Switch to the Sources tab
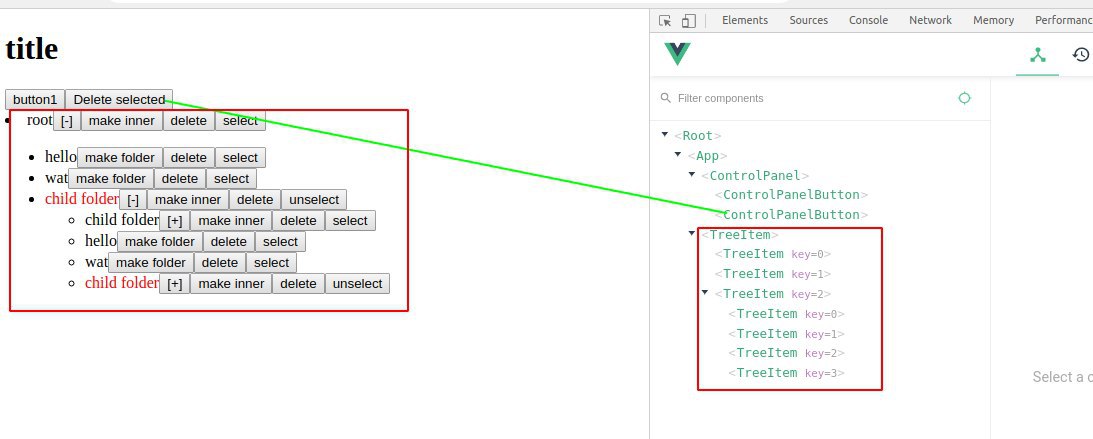 click(809, 20)
